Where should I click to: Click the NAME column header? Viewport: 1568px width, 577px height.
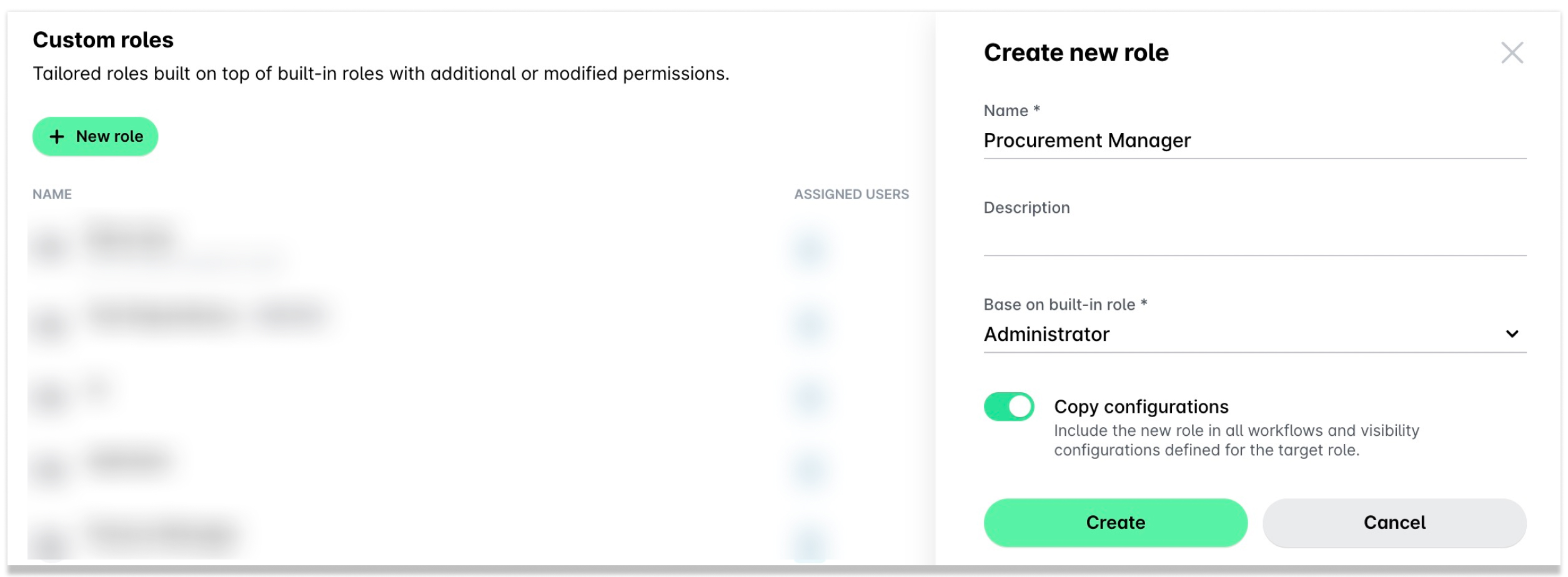coord(52,194)
